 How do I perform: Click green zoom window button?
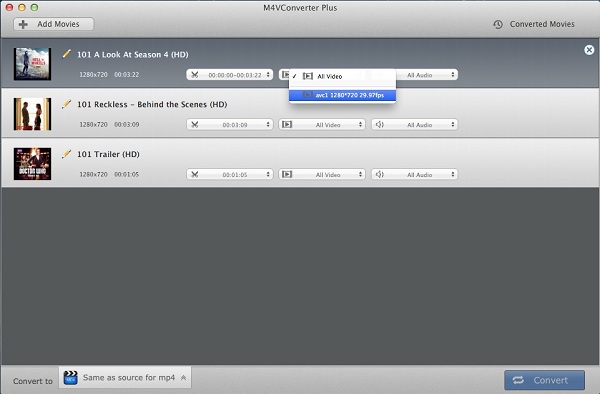[34, 7]
